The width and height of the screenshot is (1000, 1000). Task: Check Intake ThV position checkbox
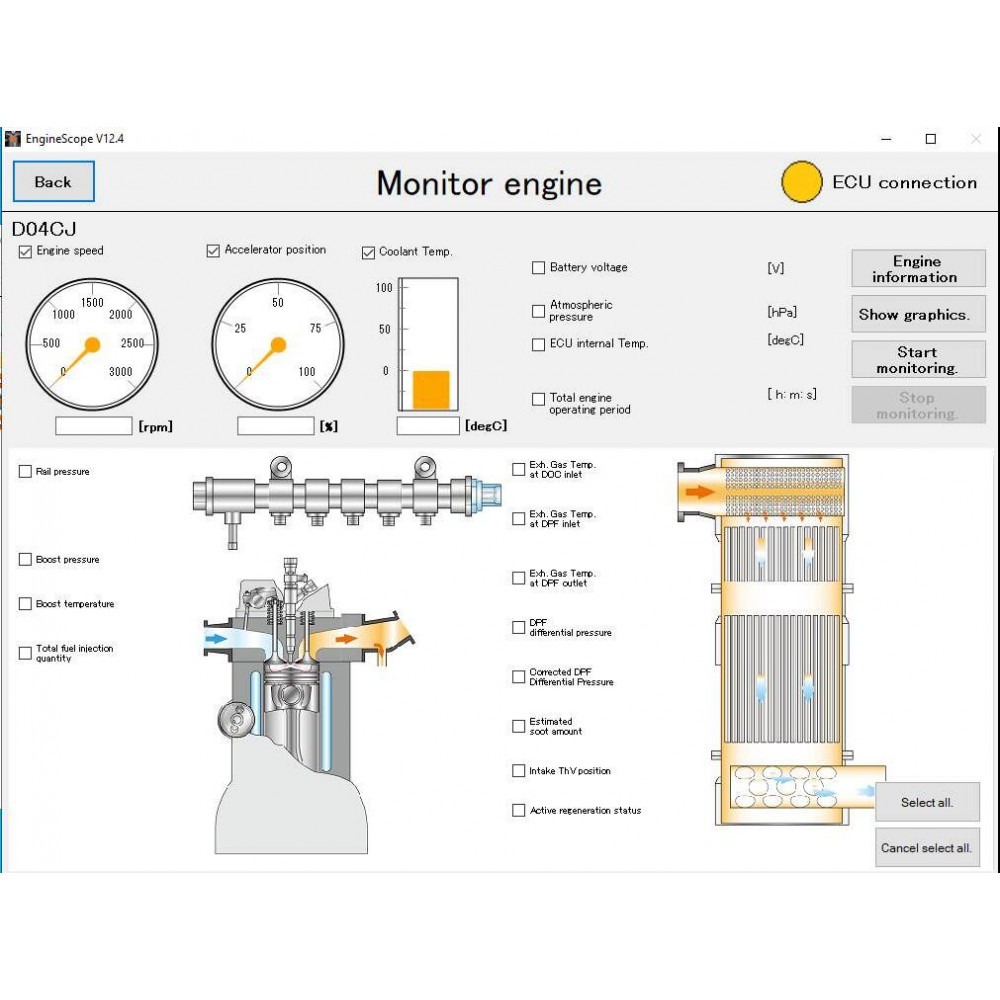click(518, 770)
